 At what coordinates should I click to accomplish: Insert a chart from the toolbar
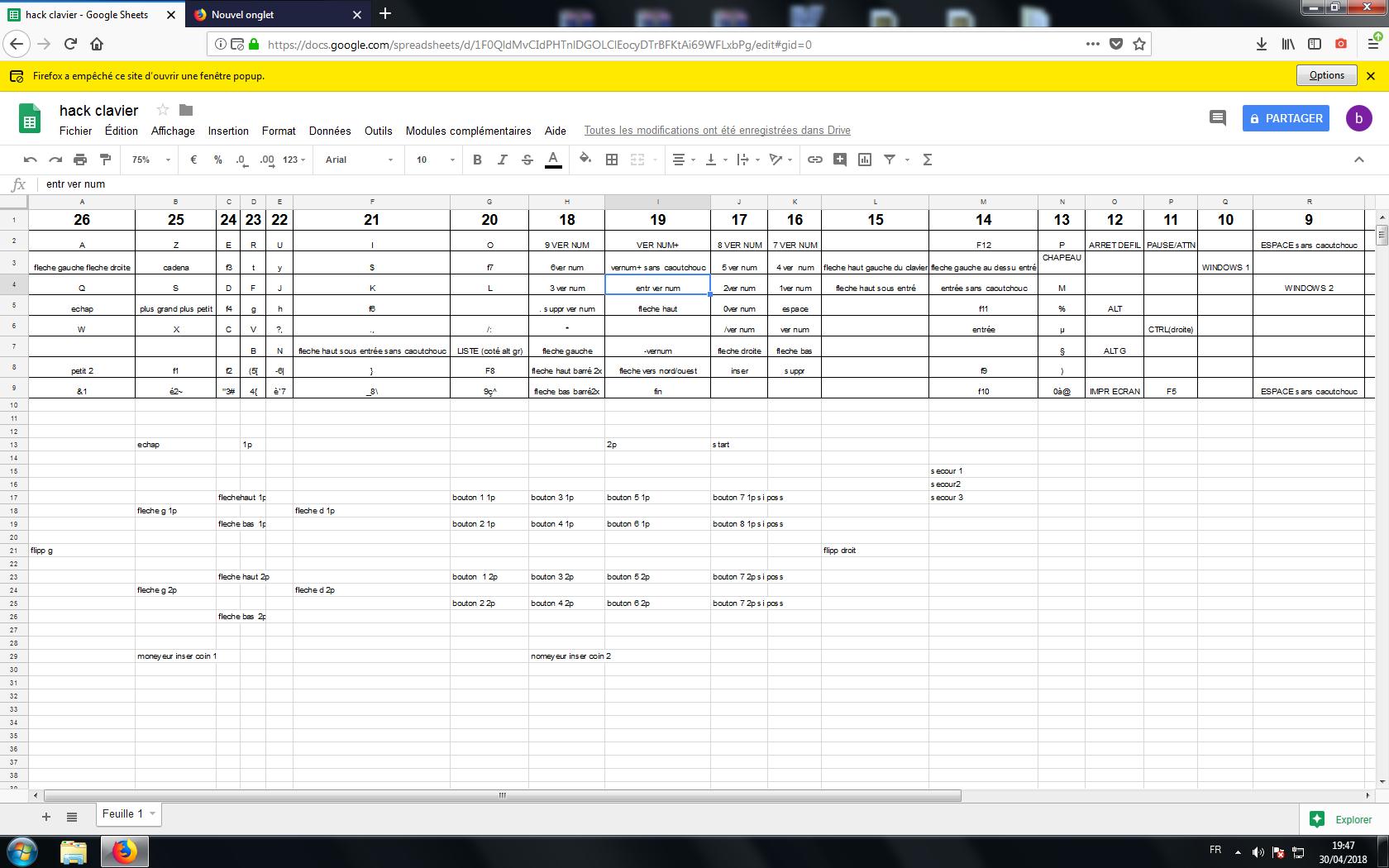pyautogui.click(x=865, y=160)
